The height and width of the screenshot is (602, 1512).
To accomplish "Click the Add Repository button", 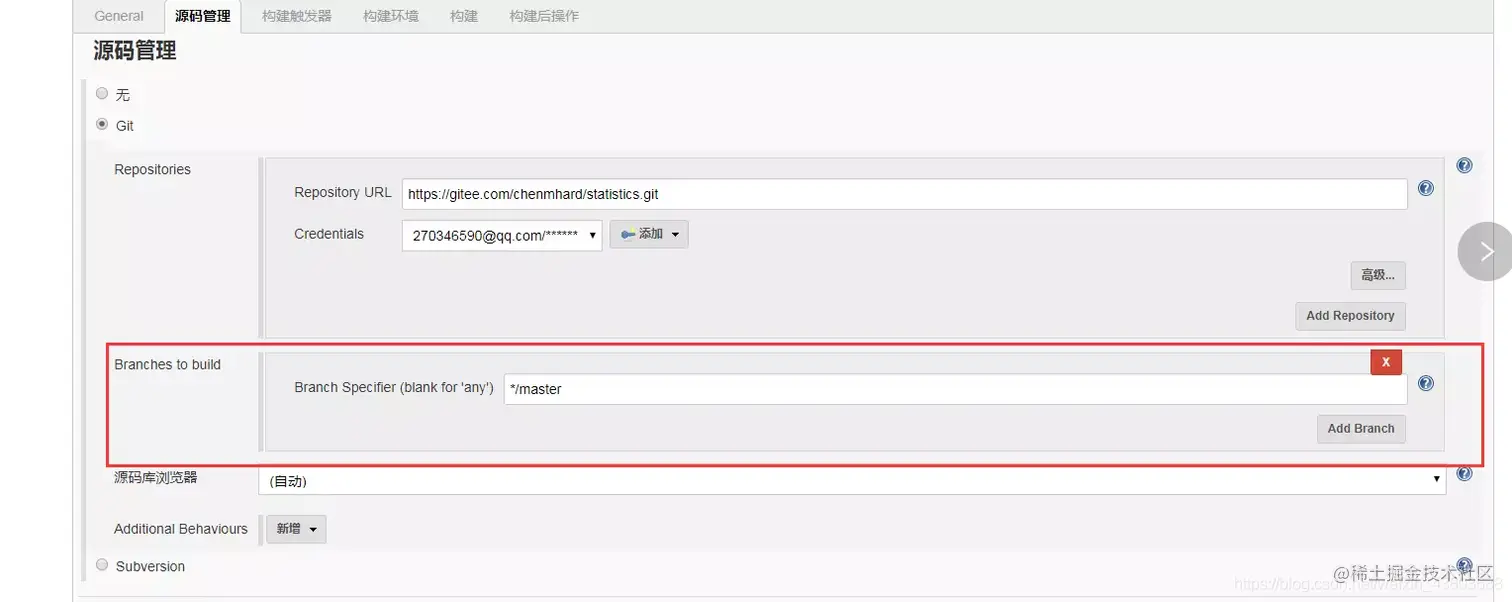I will click(1350, 316).
